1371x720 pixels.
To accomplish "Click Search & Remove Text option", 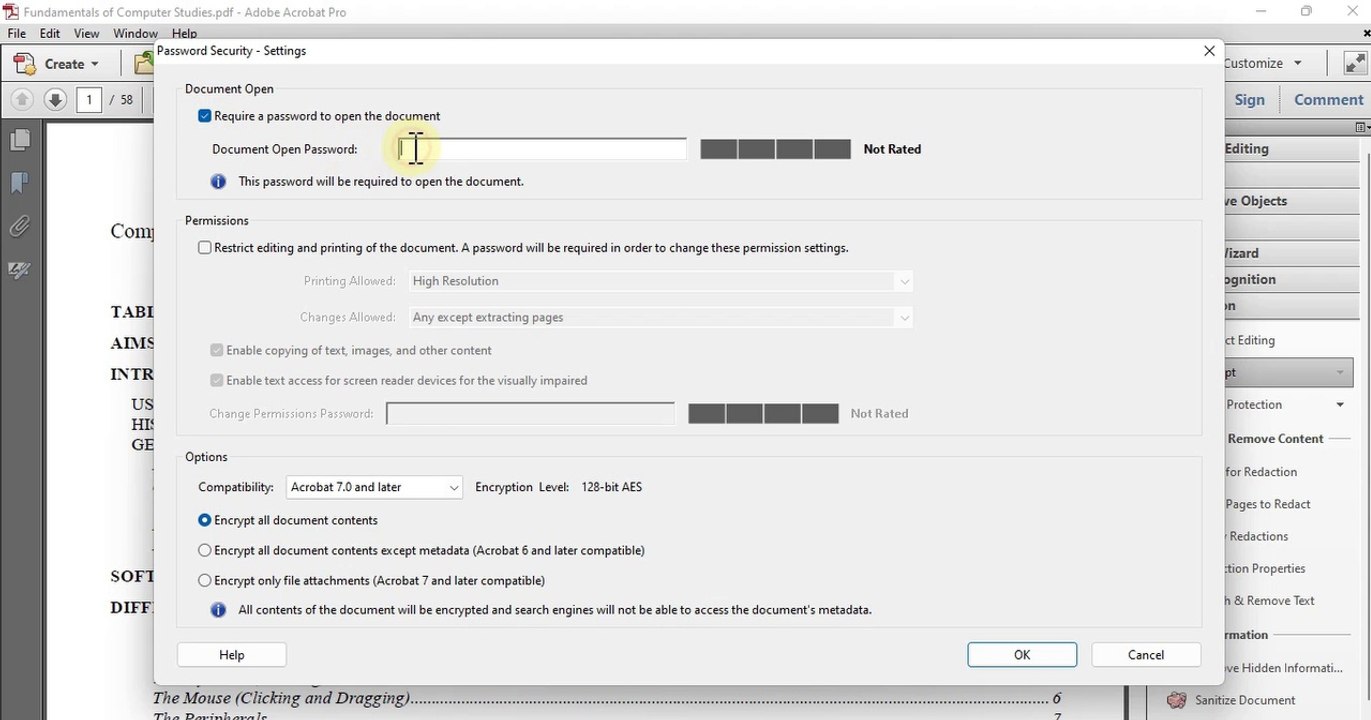I will pos(1270,601).
